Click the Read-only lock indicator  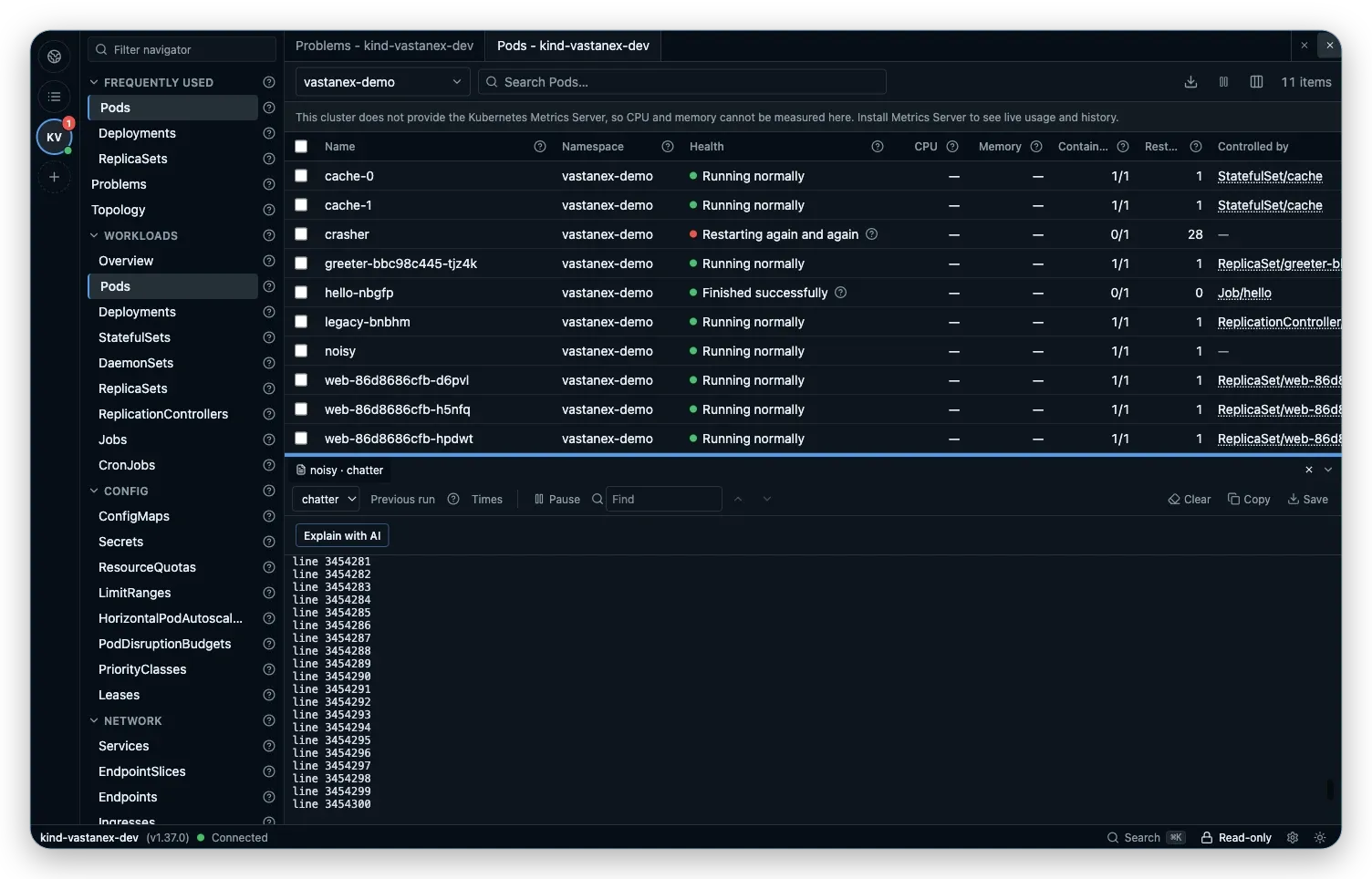[1236, 838]
